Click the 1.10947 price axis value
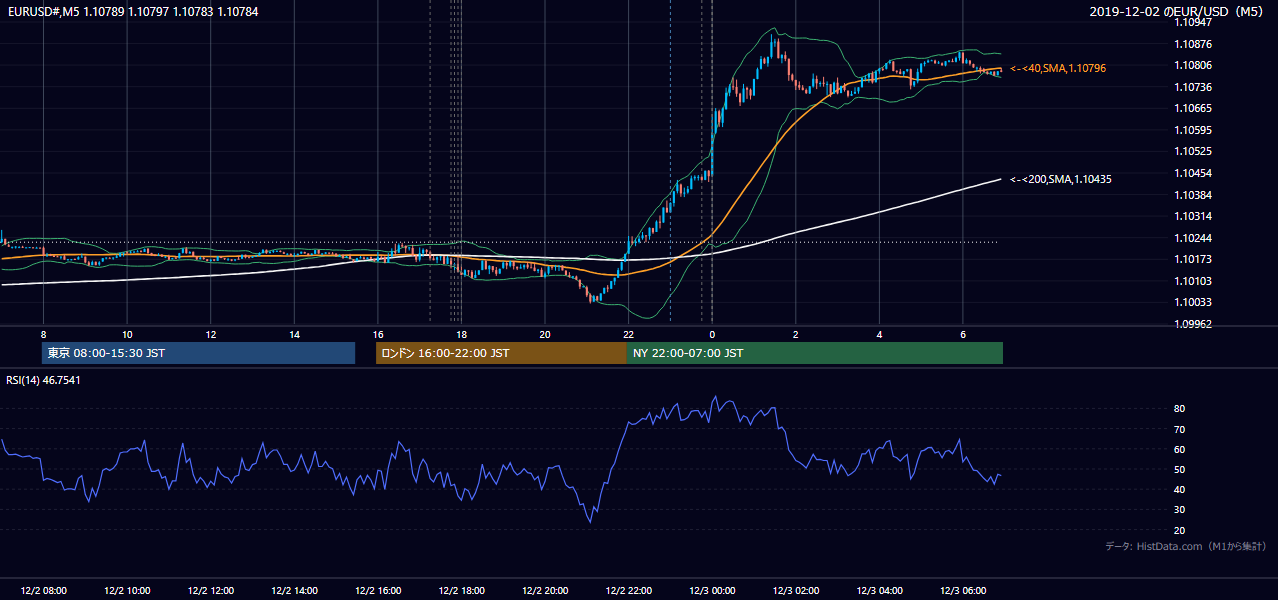 pos(1193,22)
